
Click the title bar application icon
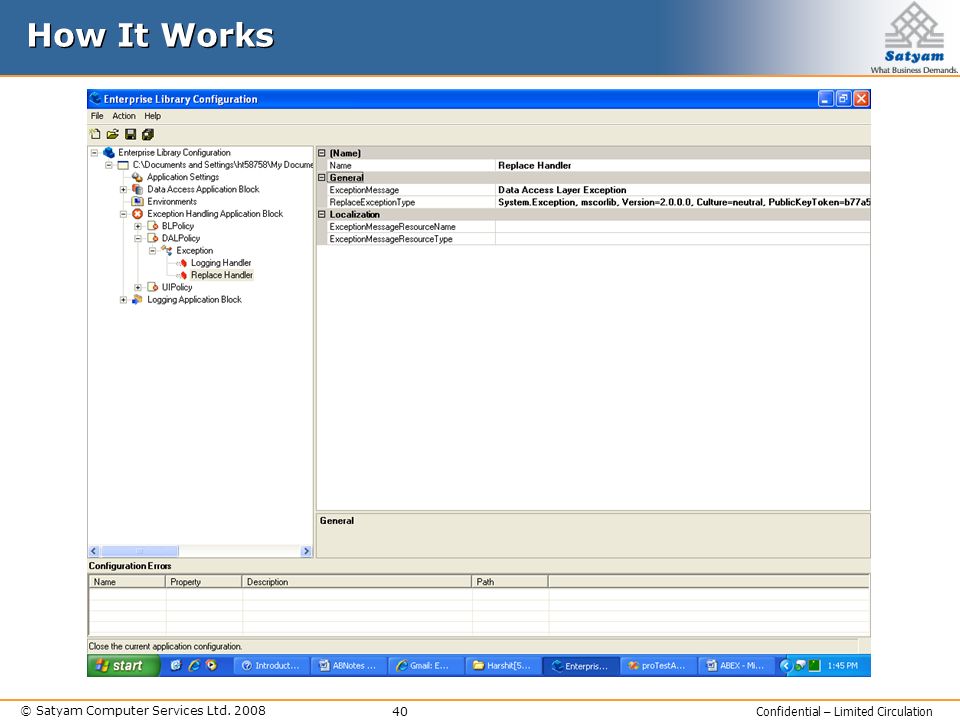point(95,99)
